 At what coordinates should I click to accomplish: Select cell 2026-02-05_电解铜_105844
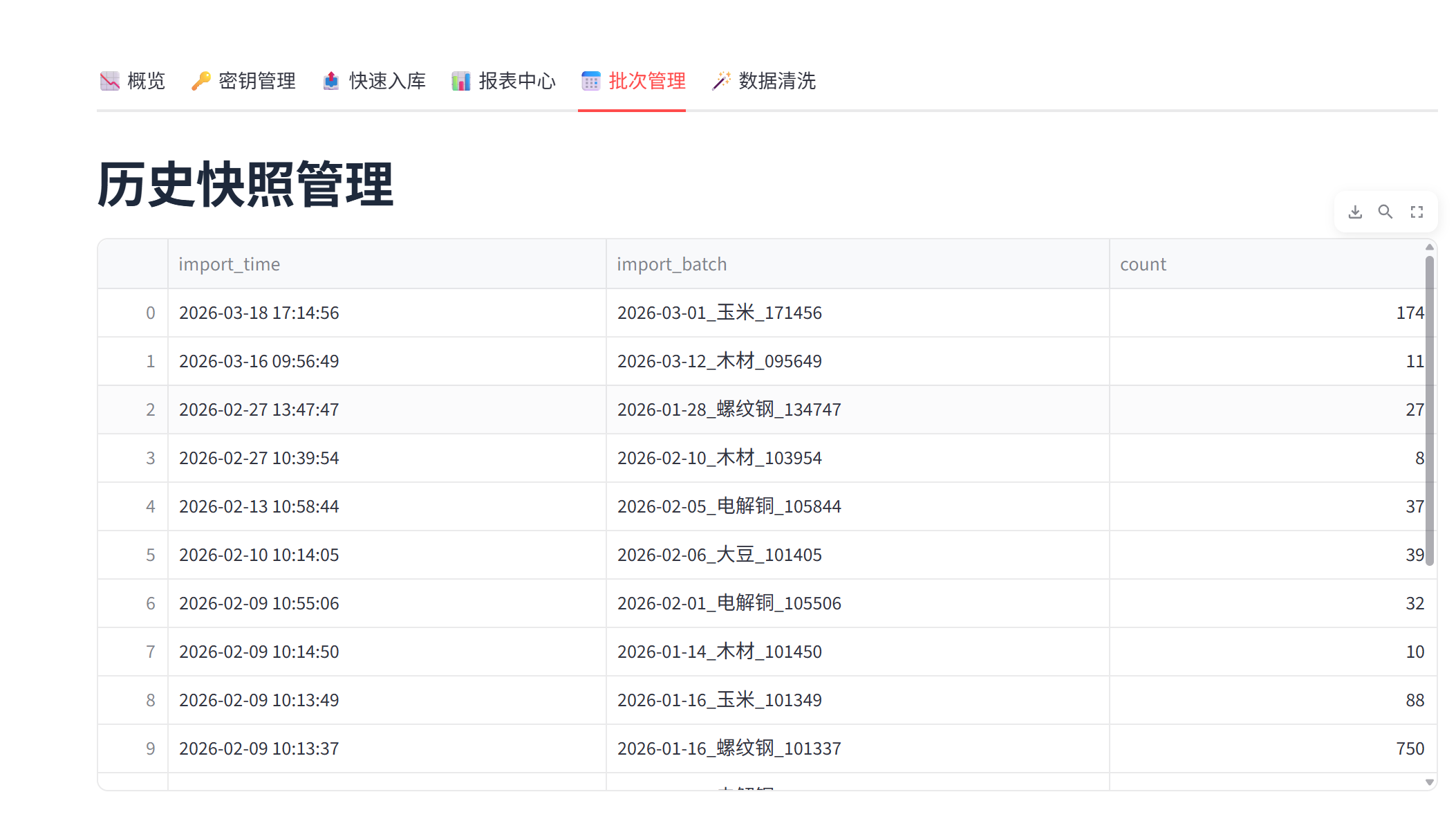point(858,506)
